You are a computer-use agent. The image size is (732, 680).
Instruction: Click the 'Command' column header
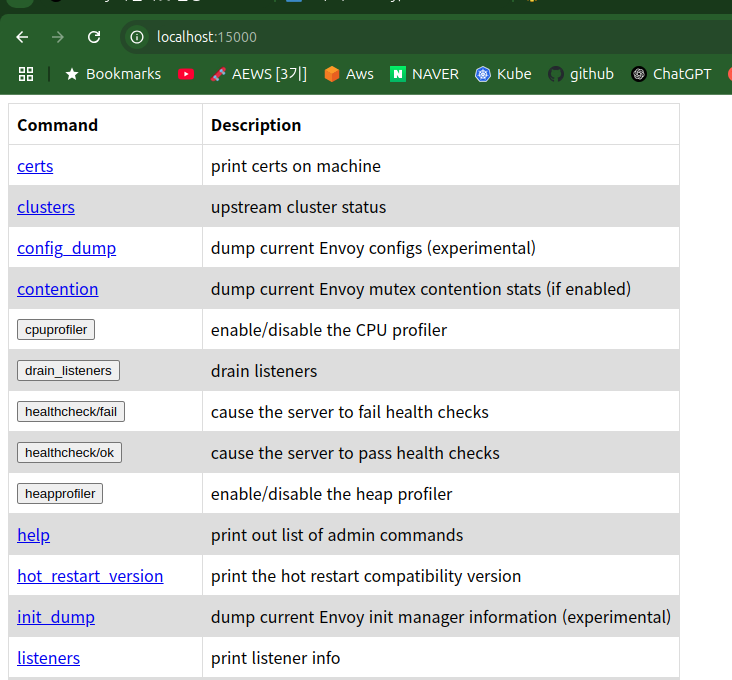tap(57, 125)
